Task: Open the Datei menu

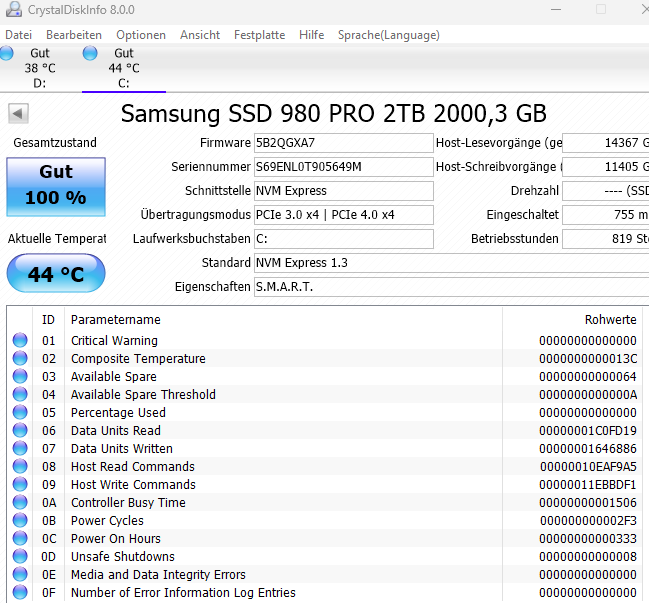Action: [18, 35]
